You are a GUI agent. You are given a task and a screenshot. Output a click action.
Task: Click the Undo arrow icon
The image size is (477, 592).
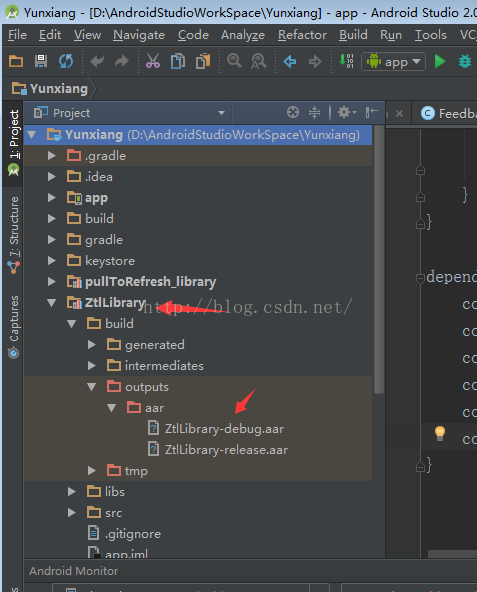[x=97, y=61]
